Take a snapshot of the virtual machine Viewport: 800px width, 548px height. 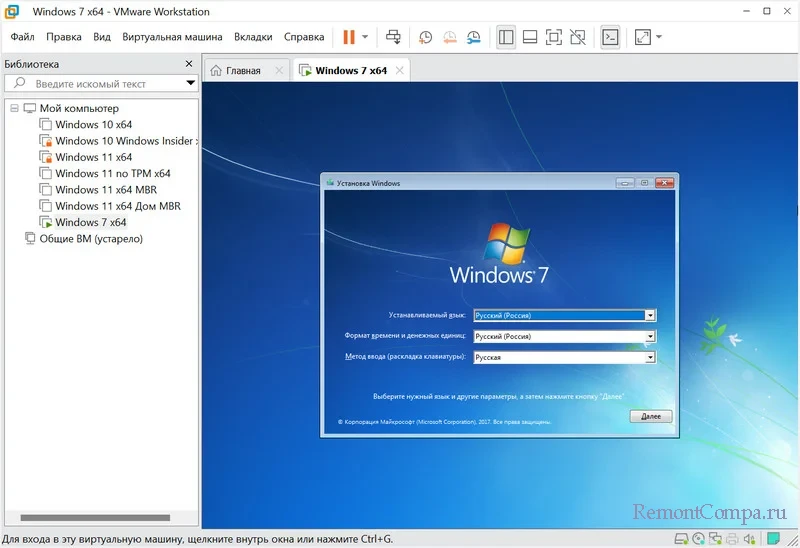(x=425, y=37)
